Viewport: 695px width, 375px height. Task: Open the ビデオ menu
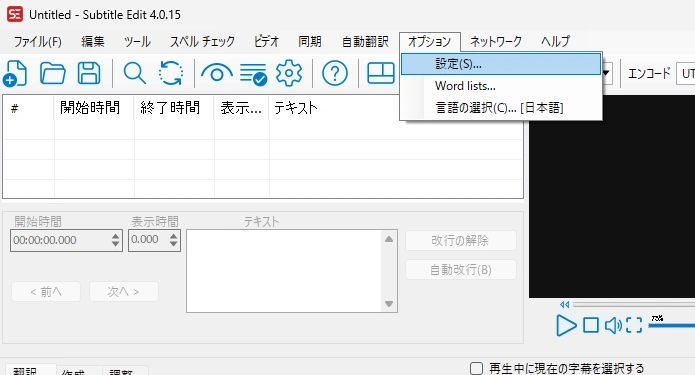click(266, 42)
